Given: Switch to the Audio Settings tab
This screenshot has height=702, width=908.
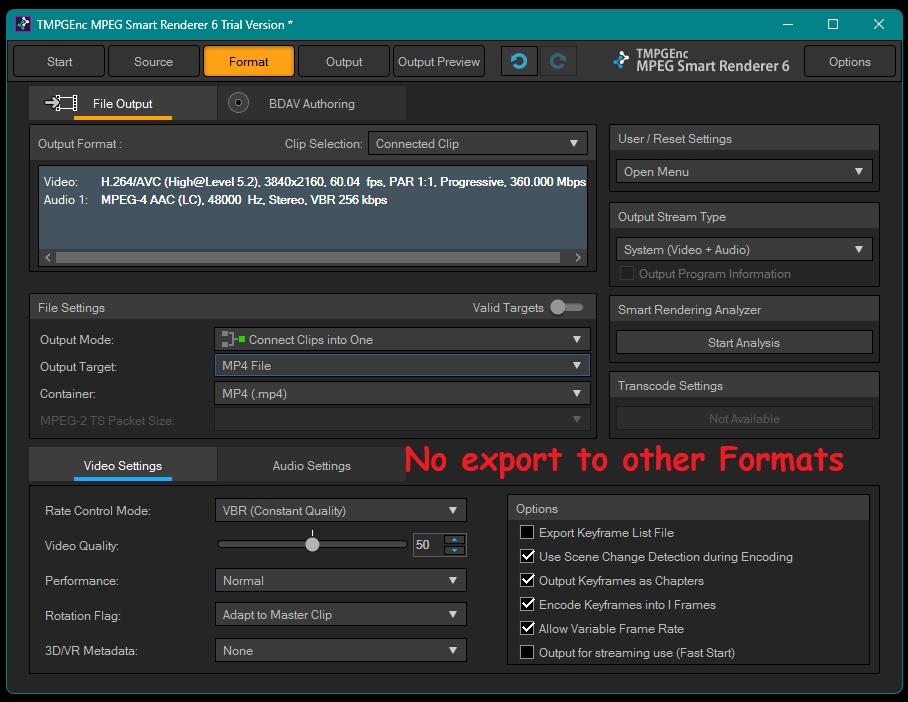Looking at the screenshot, I should 312,466.
